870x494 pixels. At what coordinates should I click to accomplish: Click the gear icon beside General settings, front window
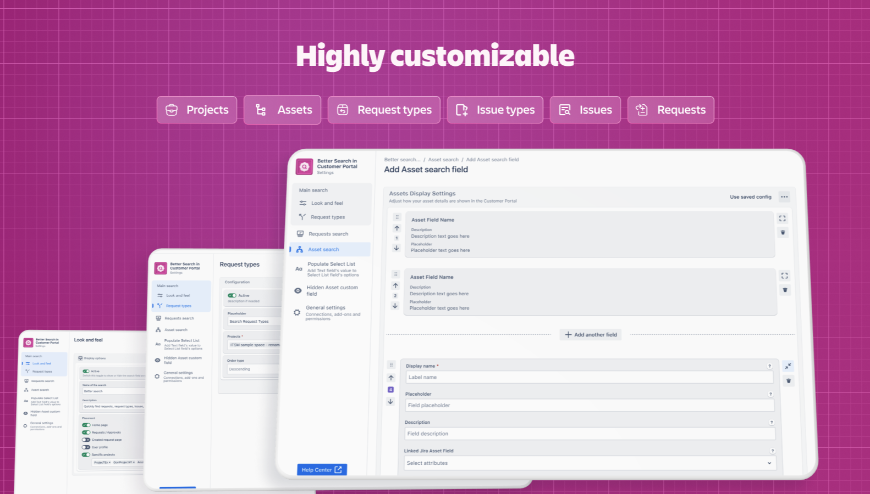(x=297, y=312)
